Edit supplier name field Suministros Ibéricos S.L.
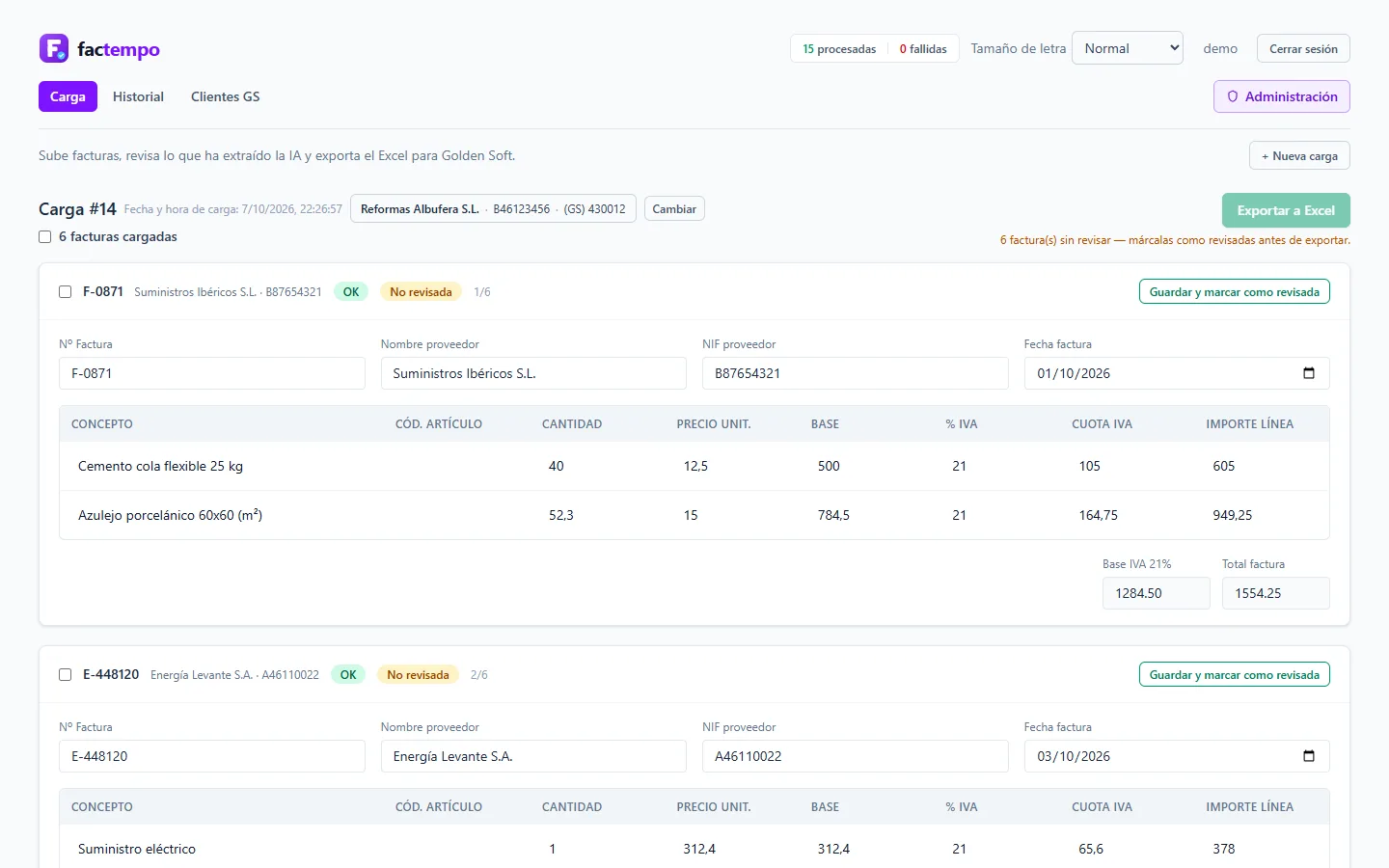 (533, 373)
